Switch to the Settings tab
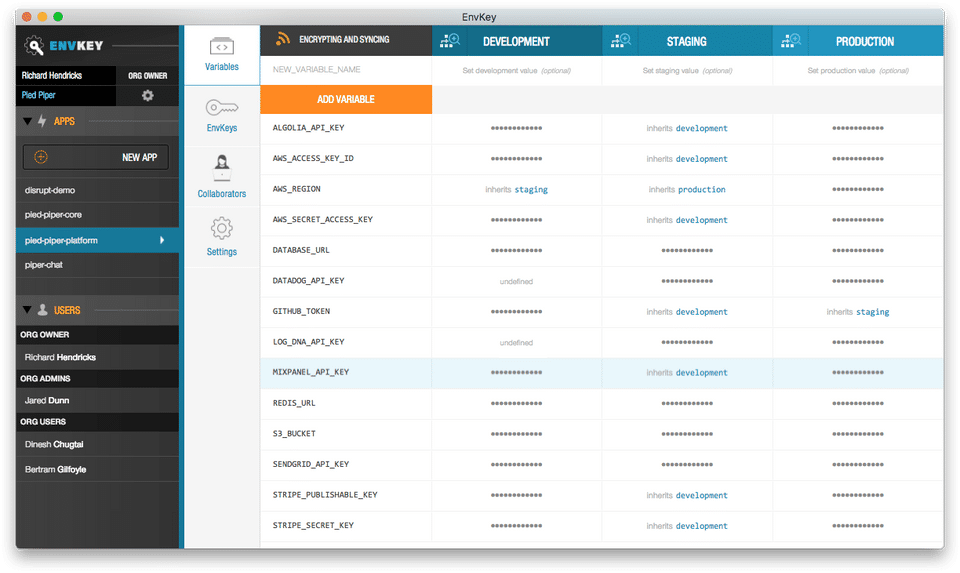Screen dimensions: 960x573 click(222, 237)
